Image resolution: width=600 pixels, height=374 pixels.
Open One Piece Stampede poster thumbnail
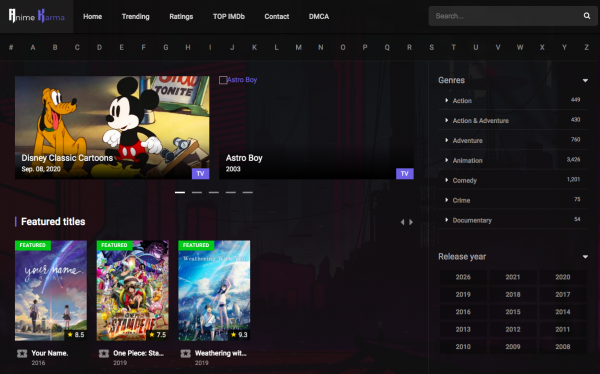tap(132, 291)
